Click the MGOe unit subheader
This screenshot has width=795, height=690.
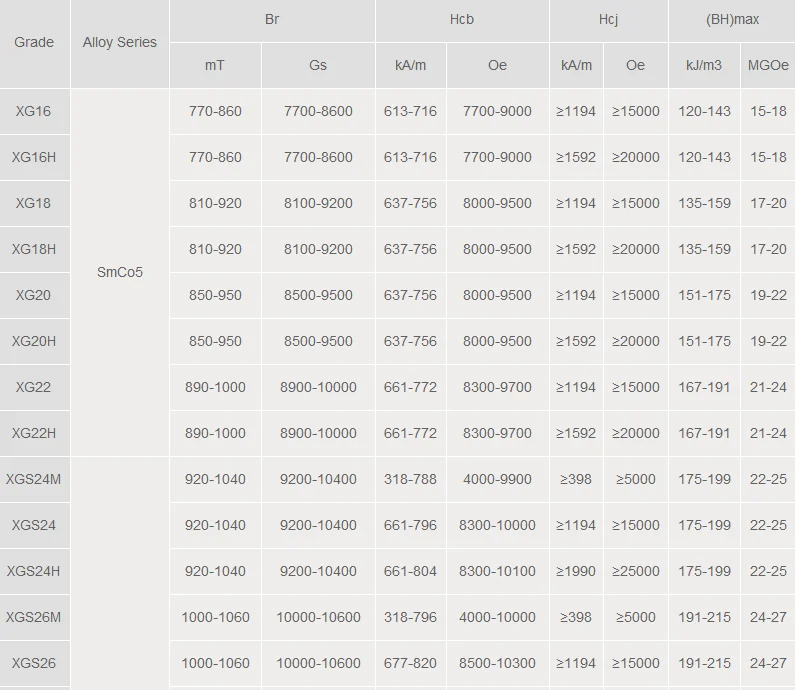(768, 65)
